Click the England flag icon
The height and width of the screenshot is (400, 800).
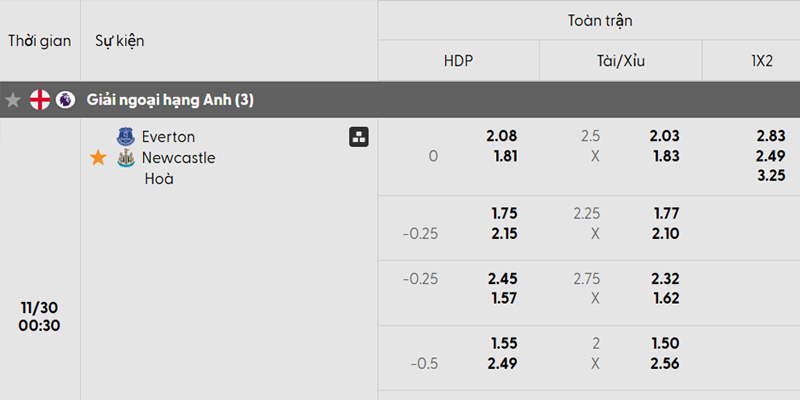40,100
